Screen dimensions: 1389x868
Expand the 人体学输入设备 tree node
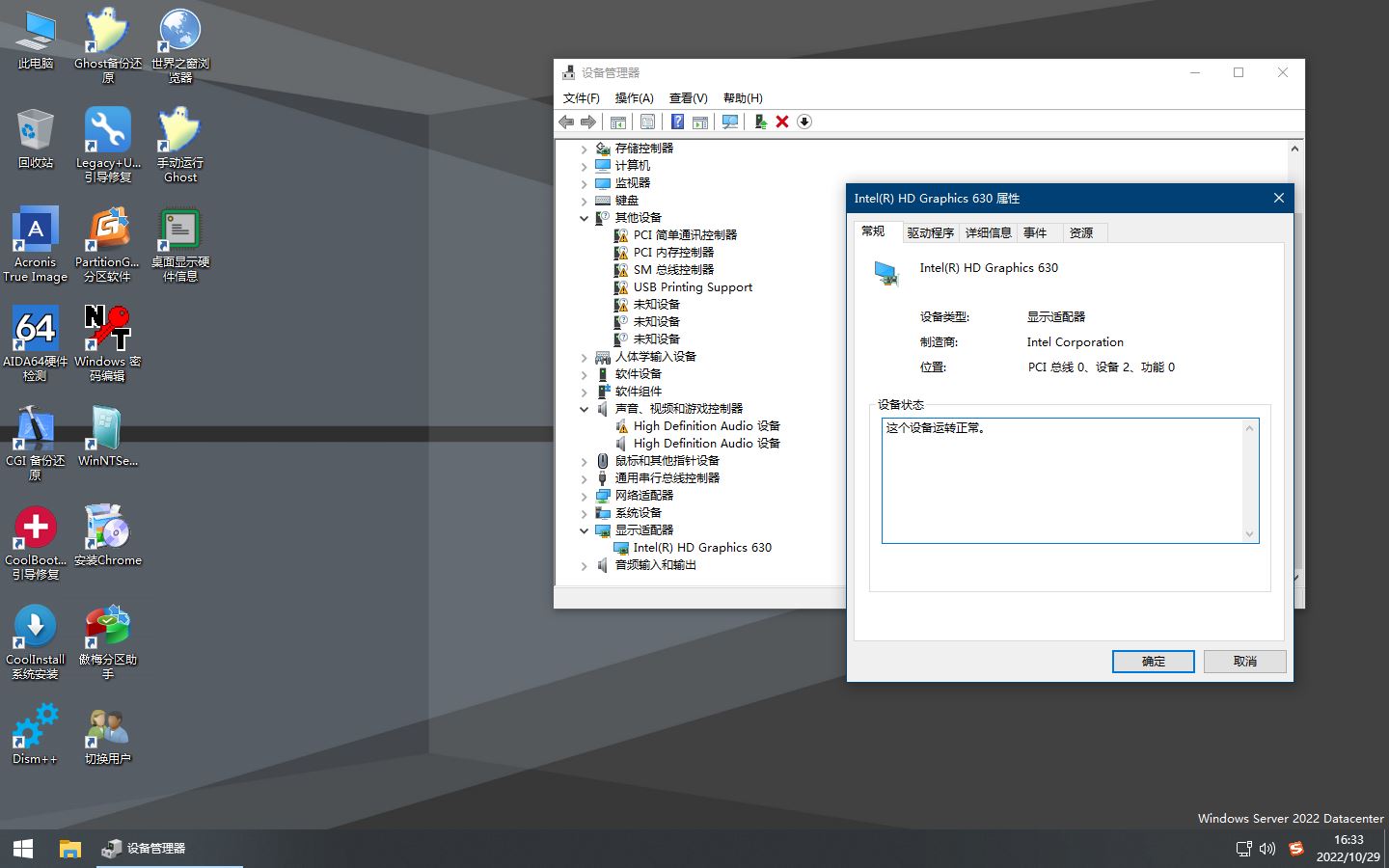click(x=584, y=357)
